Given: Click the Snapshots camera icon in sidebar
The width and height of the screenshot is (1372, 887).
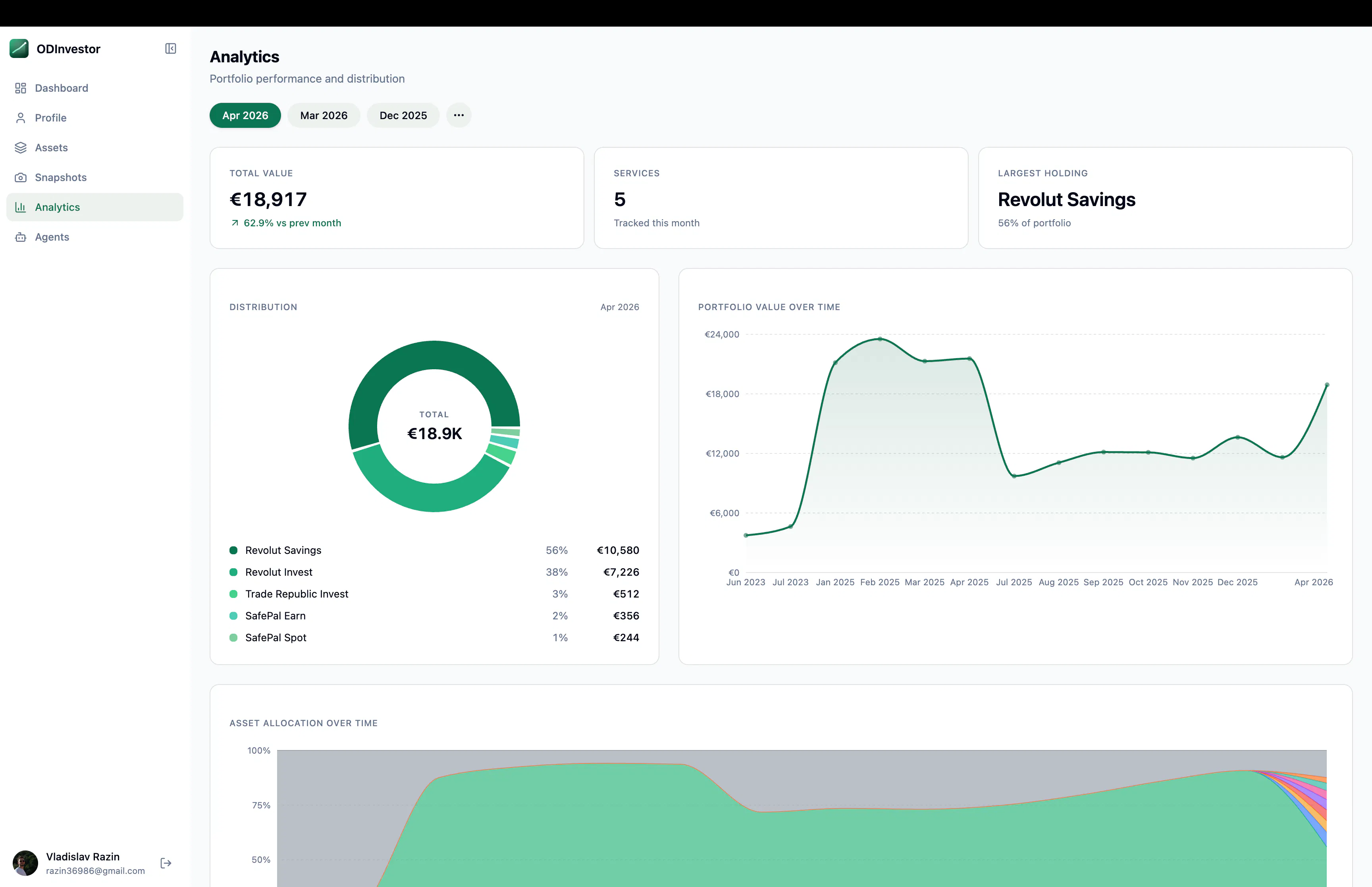Looking at the screenshot, I should tap(21, 177).
